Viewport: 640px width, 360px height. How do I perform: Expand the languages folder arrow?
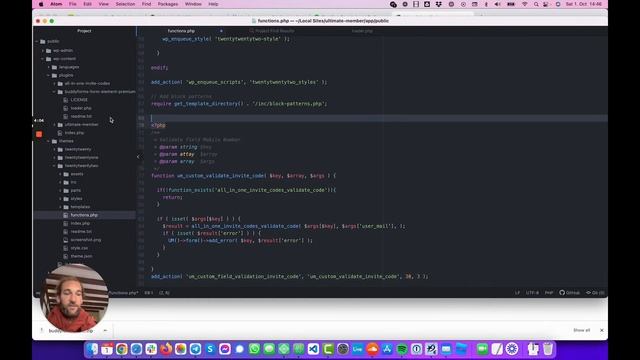(x=49, y=67)
